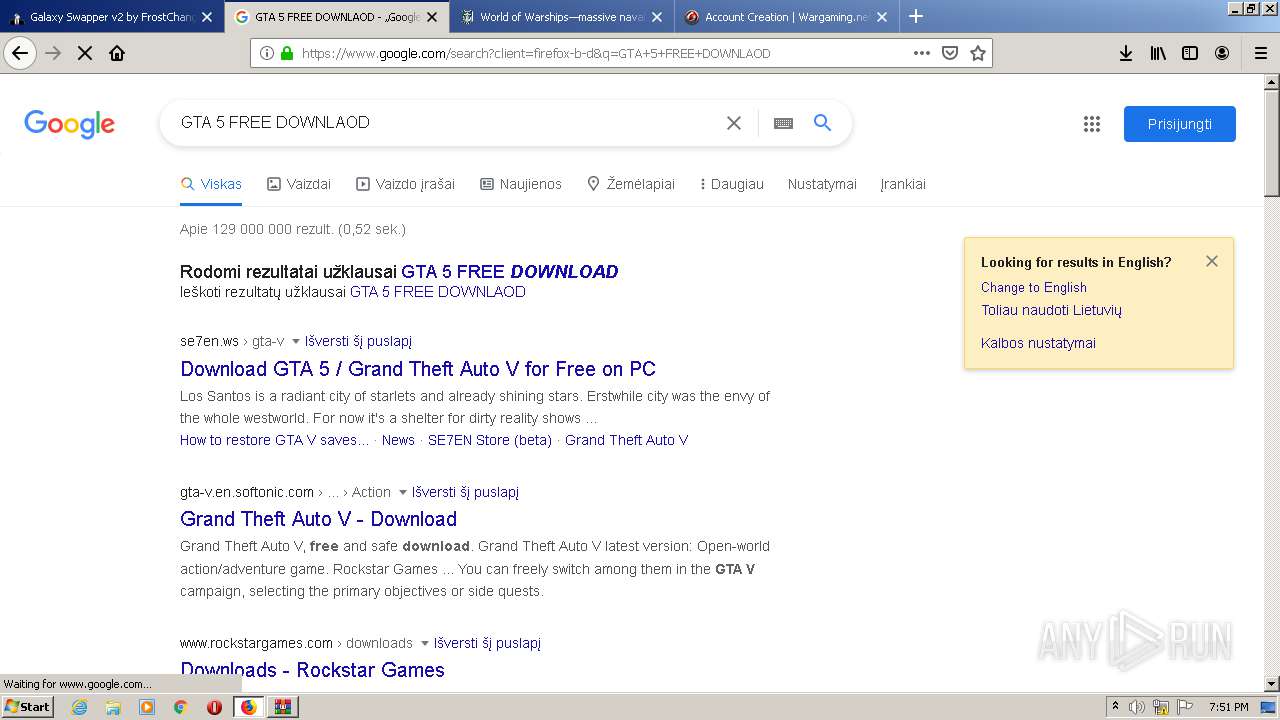Open the Downloads - Rockstar Games result
This screenshot has height=720, width=1280.
coord(312,670)
